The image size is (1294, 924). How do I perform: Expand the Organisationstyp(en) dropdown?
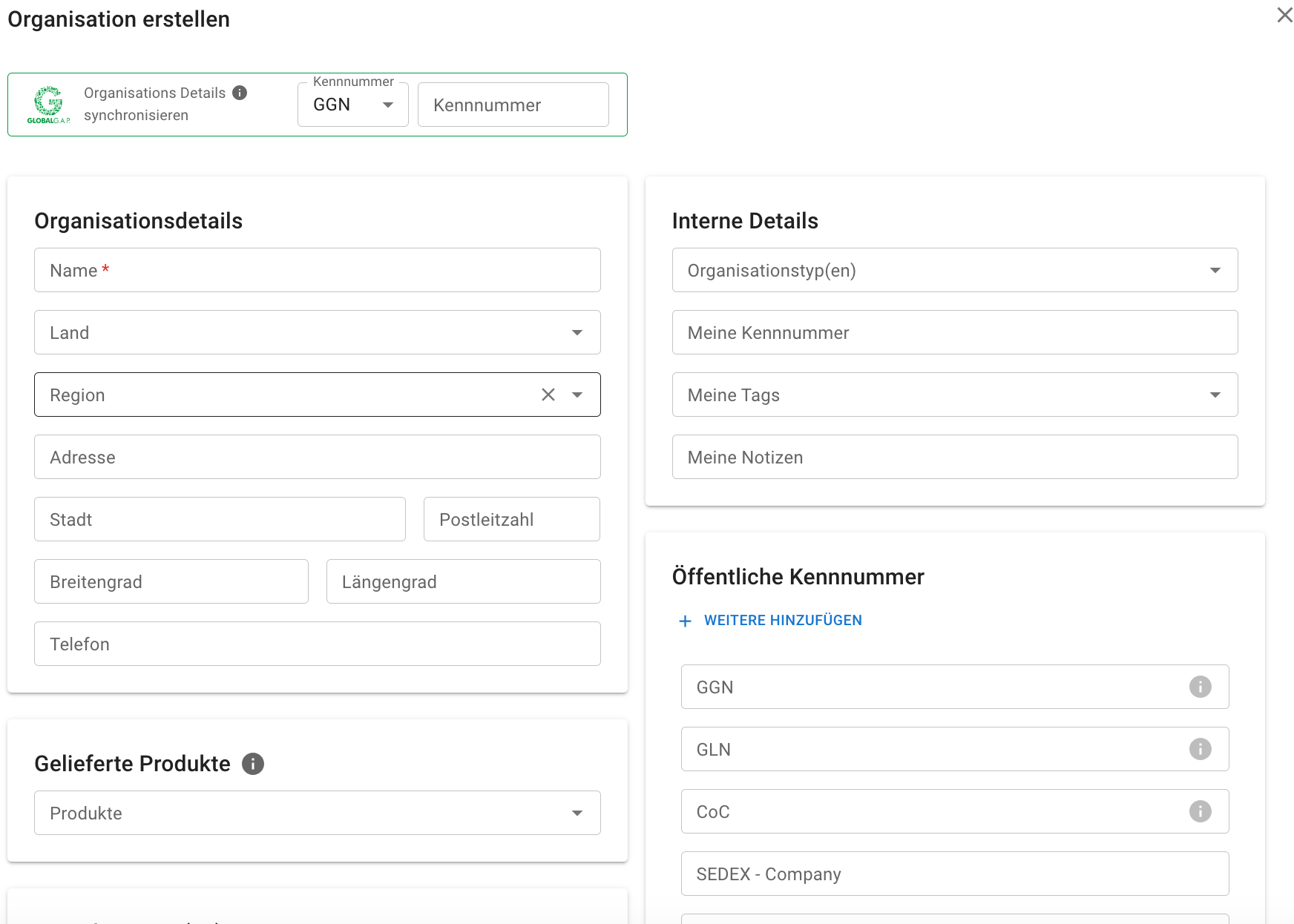point(955,270)
